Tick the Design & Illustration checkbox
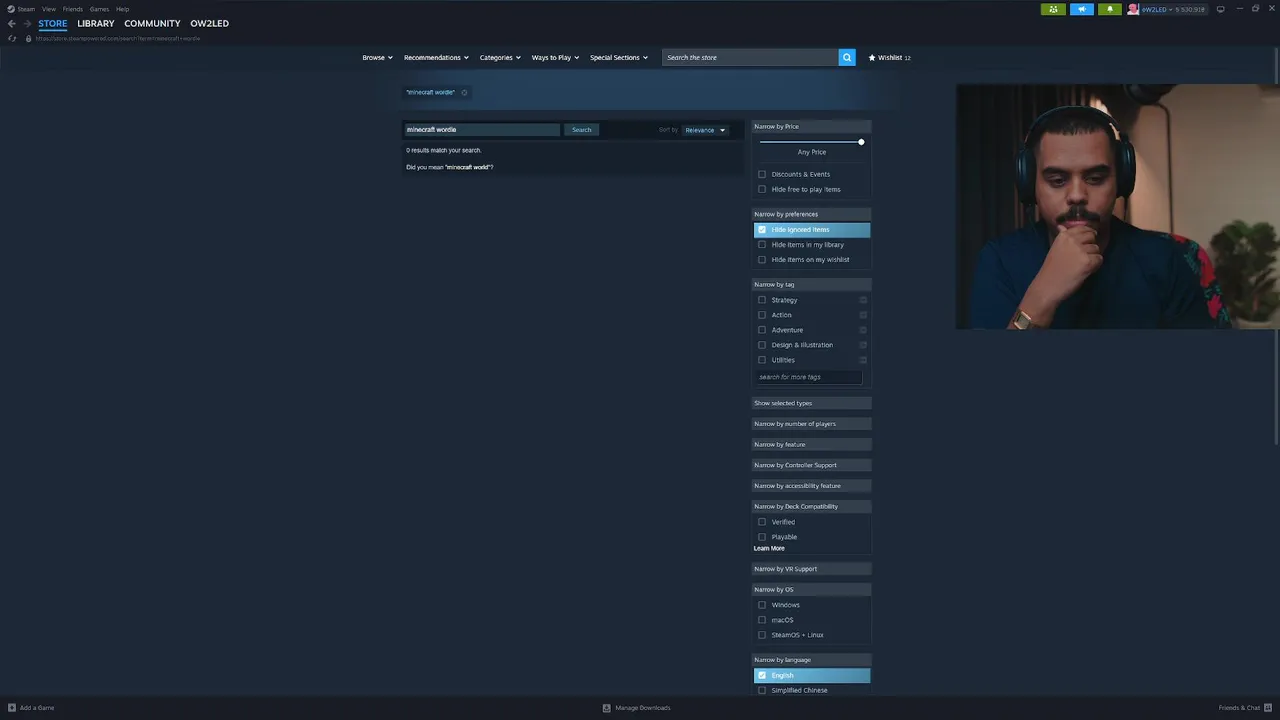 [762, 345]
